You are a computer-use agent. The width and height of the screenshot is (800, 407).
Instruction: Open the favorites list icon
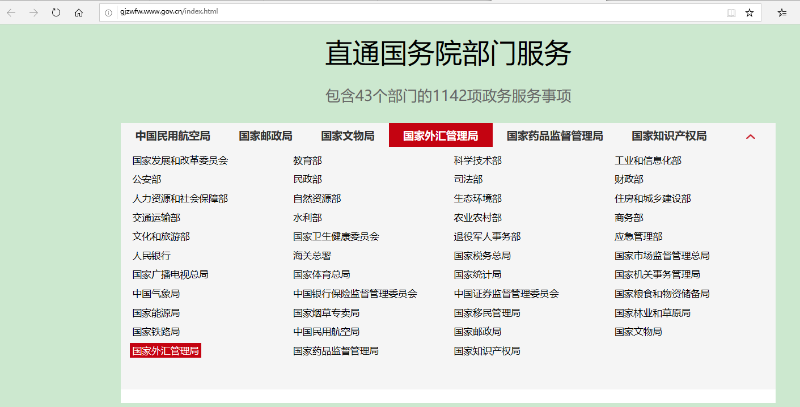click(781, 12)
